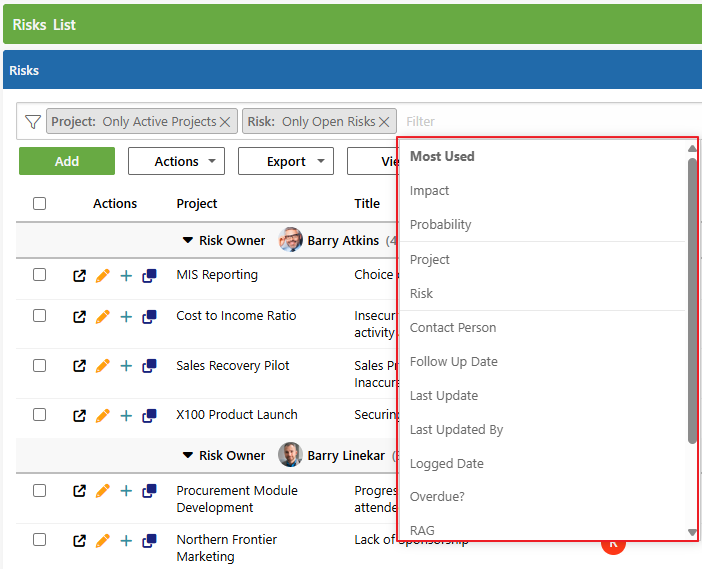Open the Northern Frontier Marketing risk externally

[79, 541]
